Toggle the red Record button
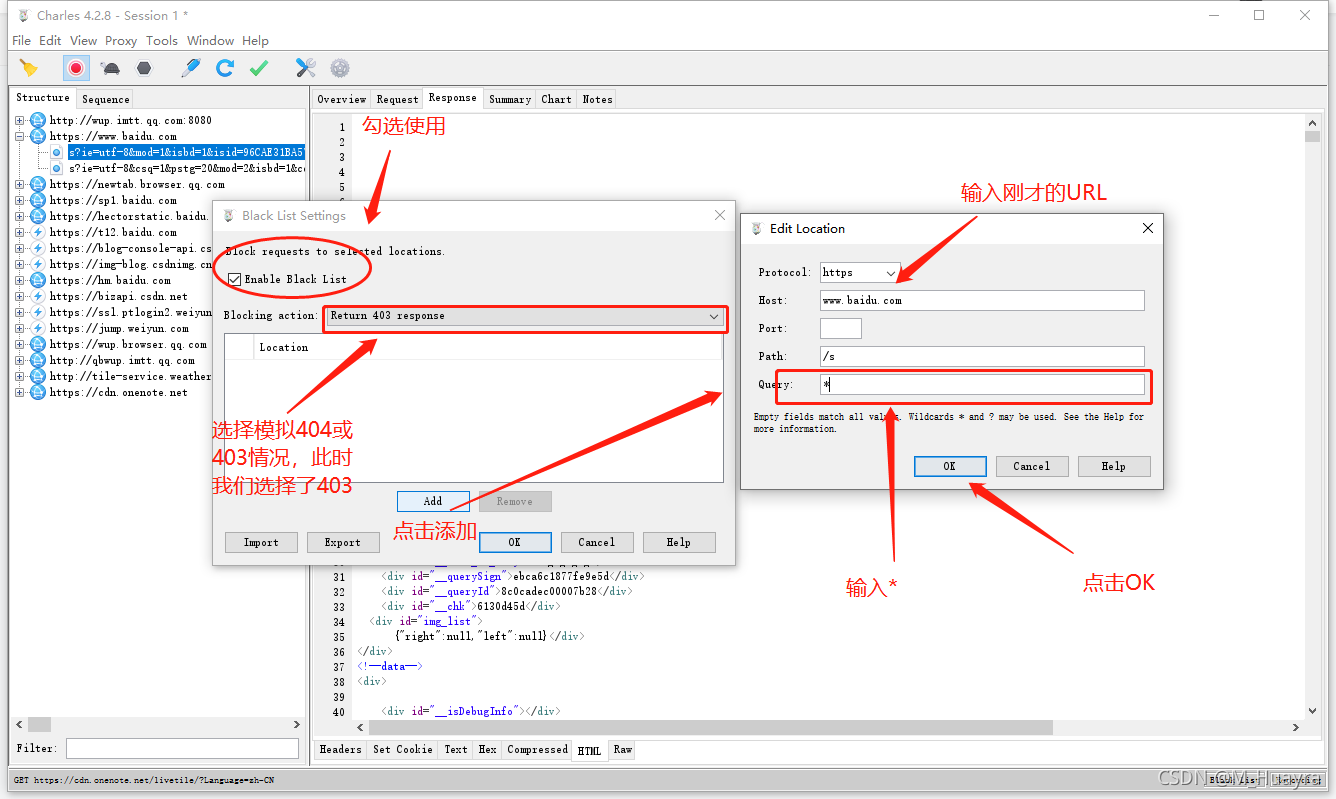 (76, 68)
